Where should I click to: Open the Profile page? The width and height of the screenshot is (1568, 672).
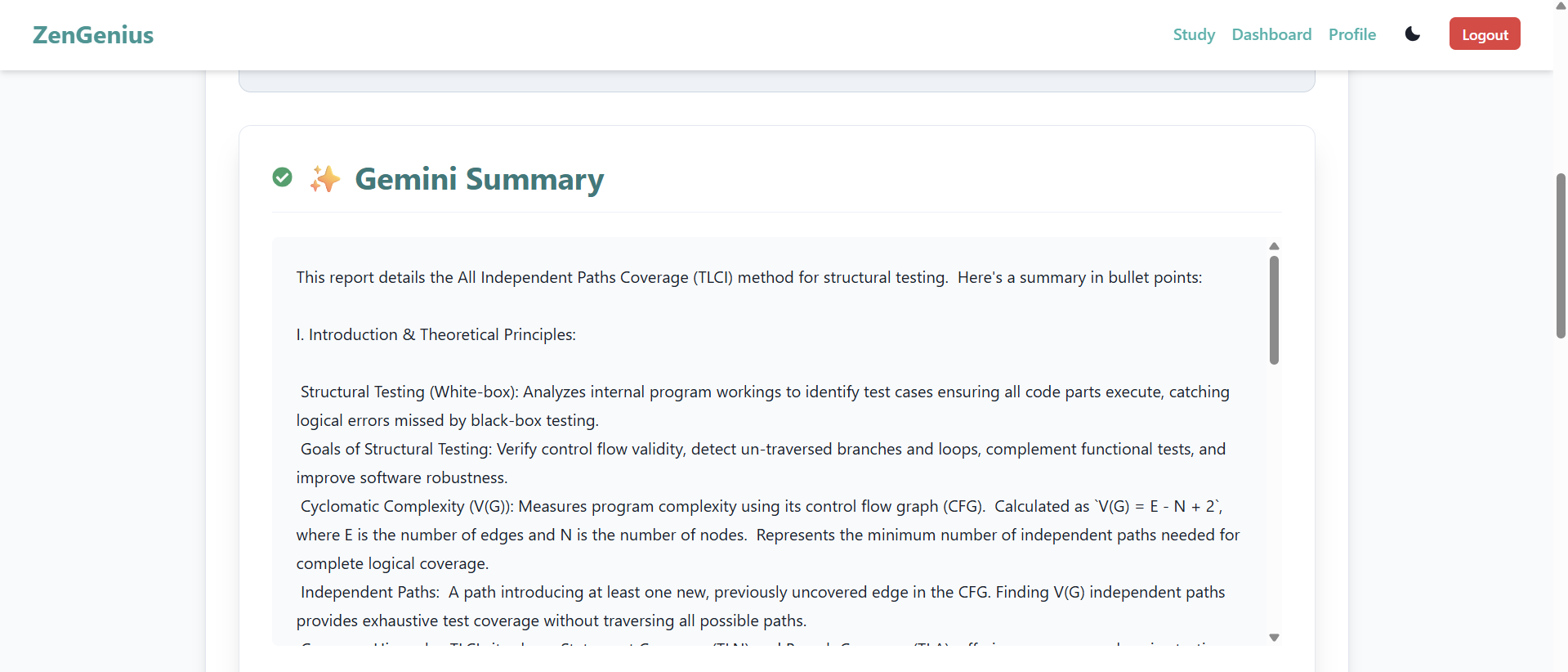pyautogui.click(x=1351, y=34)
